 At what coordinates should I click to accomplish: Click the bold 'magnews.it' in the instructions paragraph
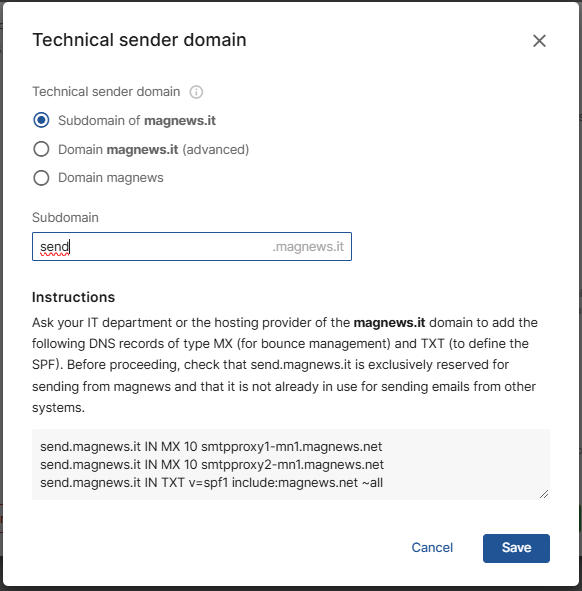pyautogui.click(x=389, y=323)
